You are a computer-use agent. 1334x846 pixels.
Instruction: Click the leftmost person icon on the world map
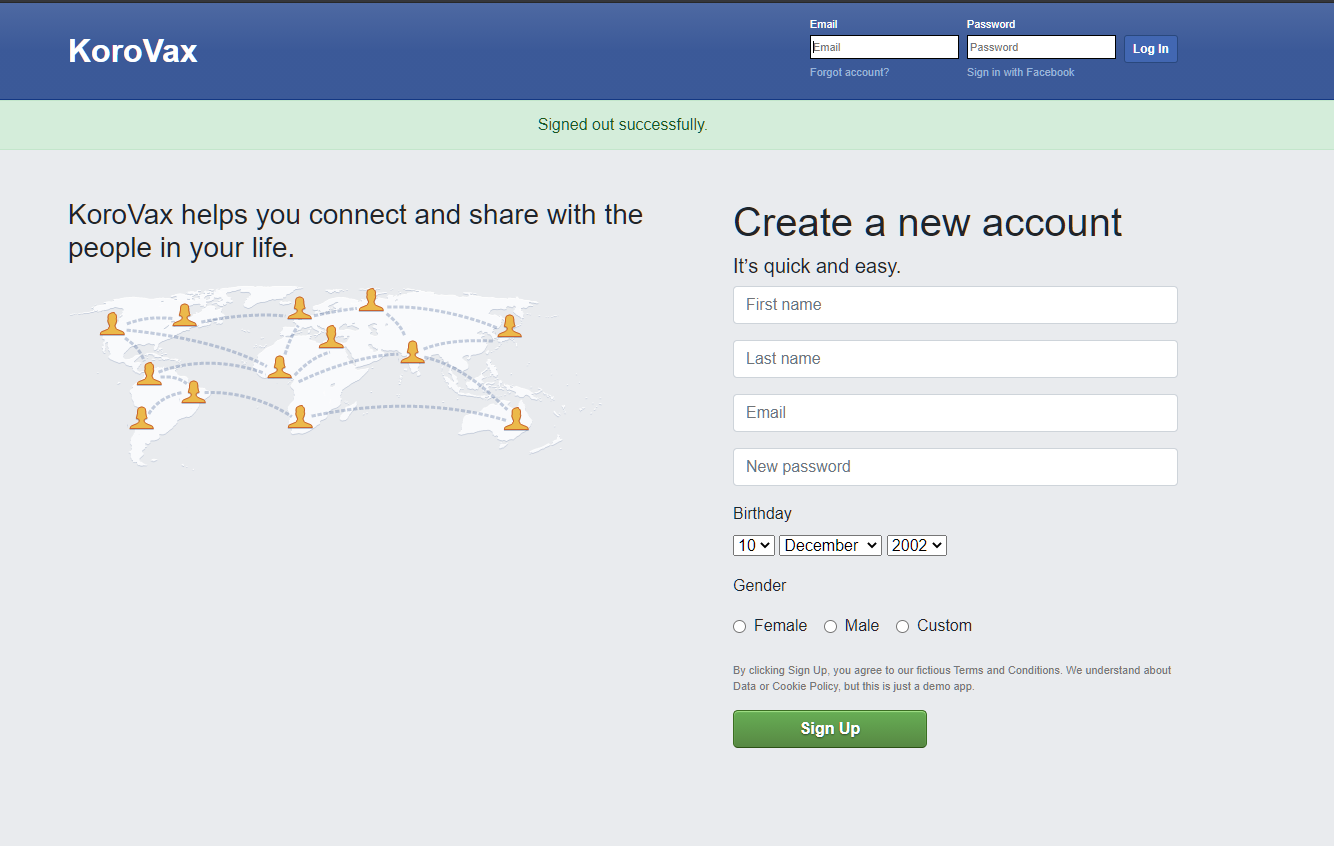pyautogui.click(x=112, y=324)
